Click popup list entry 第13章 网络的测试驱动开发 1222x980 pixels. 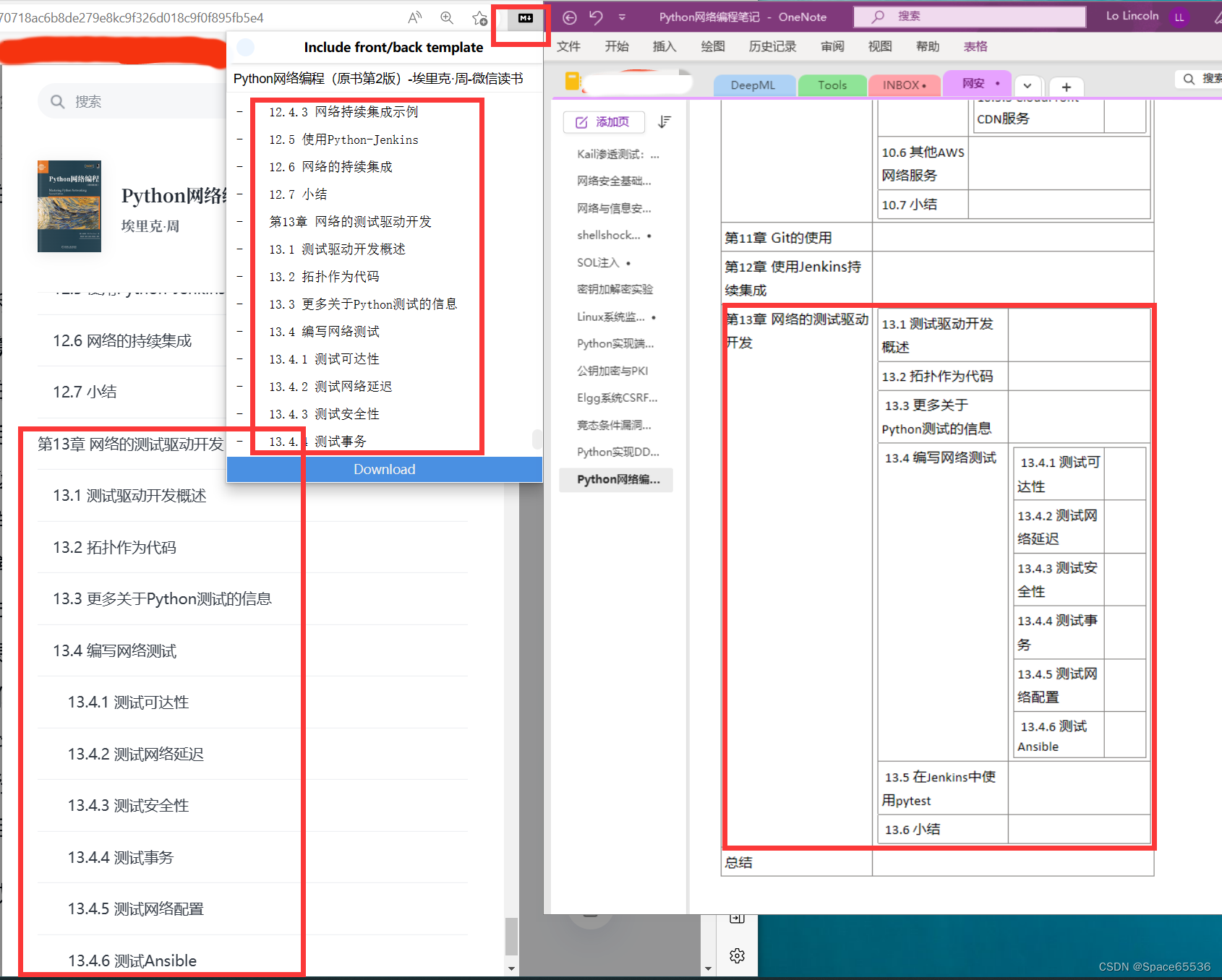click(x=350, y=222)
